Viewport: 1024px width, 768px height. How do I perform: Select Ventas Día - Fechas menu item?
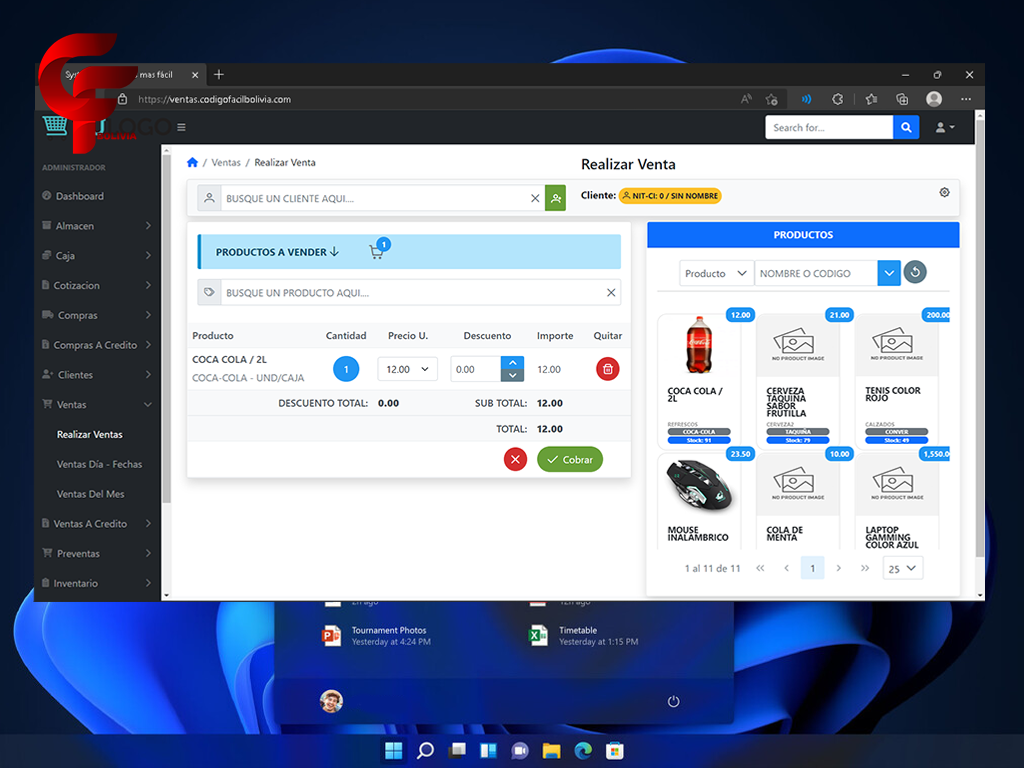[x=99, y=464]
